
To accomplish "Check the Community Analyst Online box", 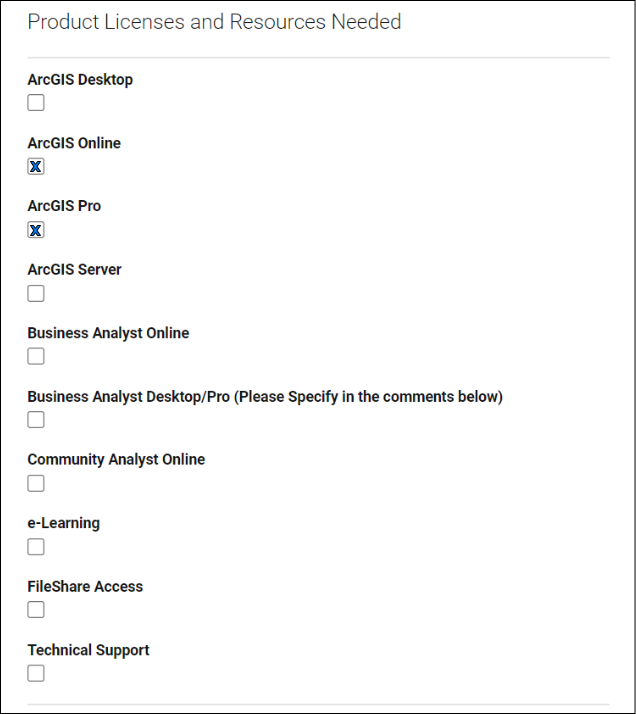I will (36, 483).
